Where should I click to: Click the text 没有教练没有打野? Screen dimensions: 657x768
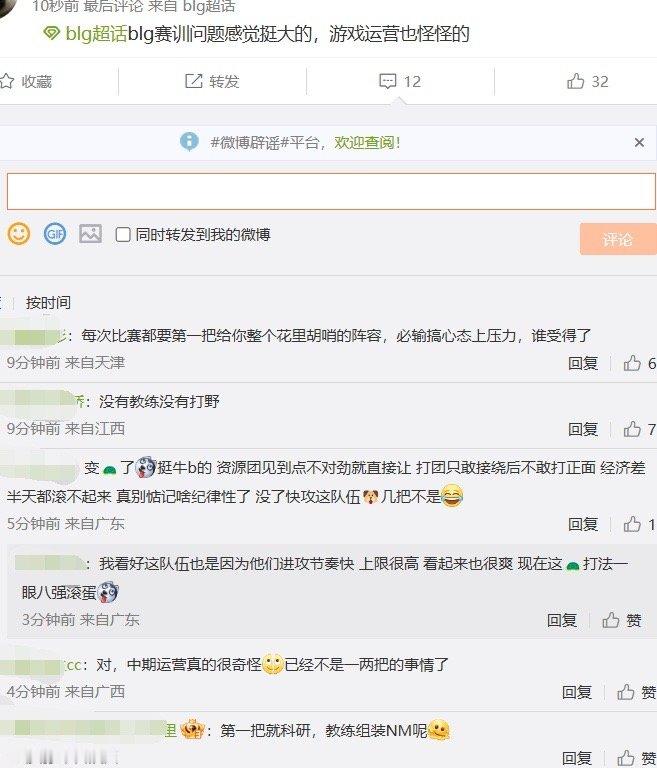tap(159, 402)
